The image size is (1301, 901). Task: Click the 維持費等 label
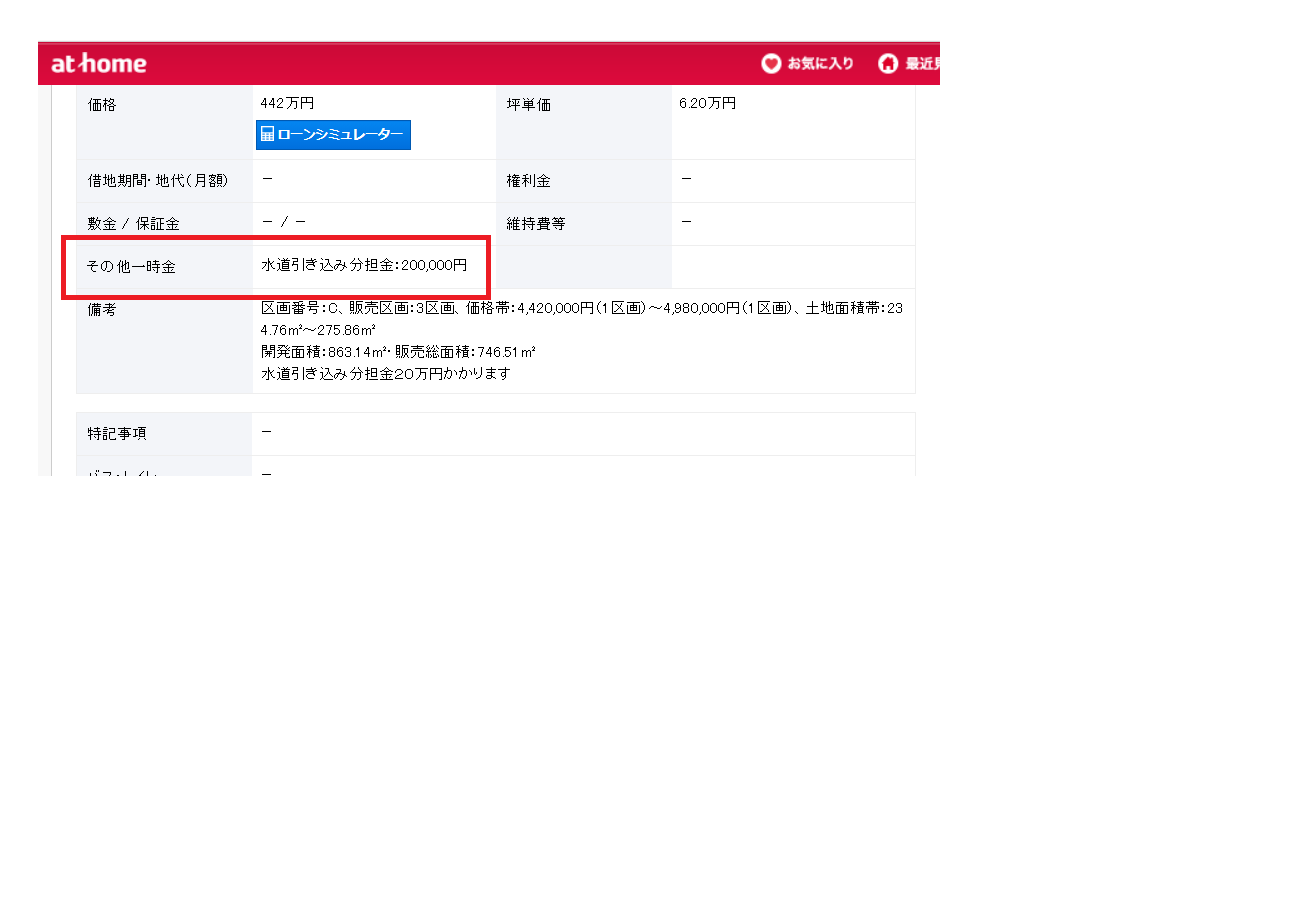pos(536,224)
